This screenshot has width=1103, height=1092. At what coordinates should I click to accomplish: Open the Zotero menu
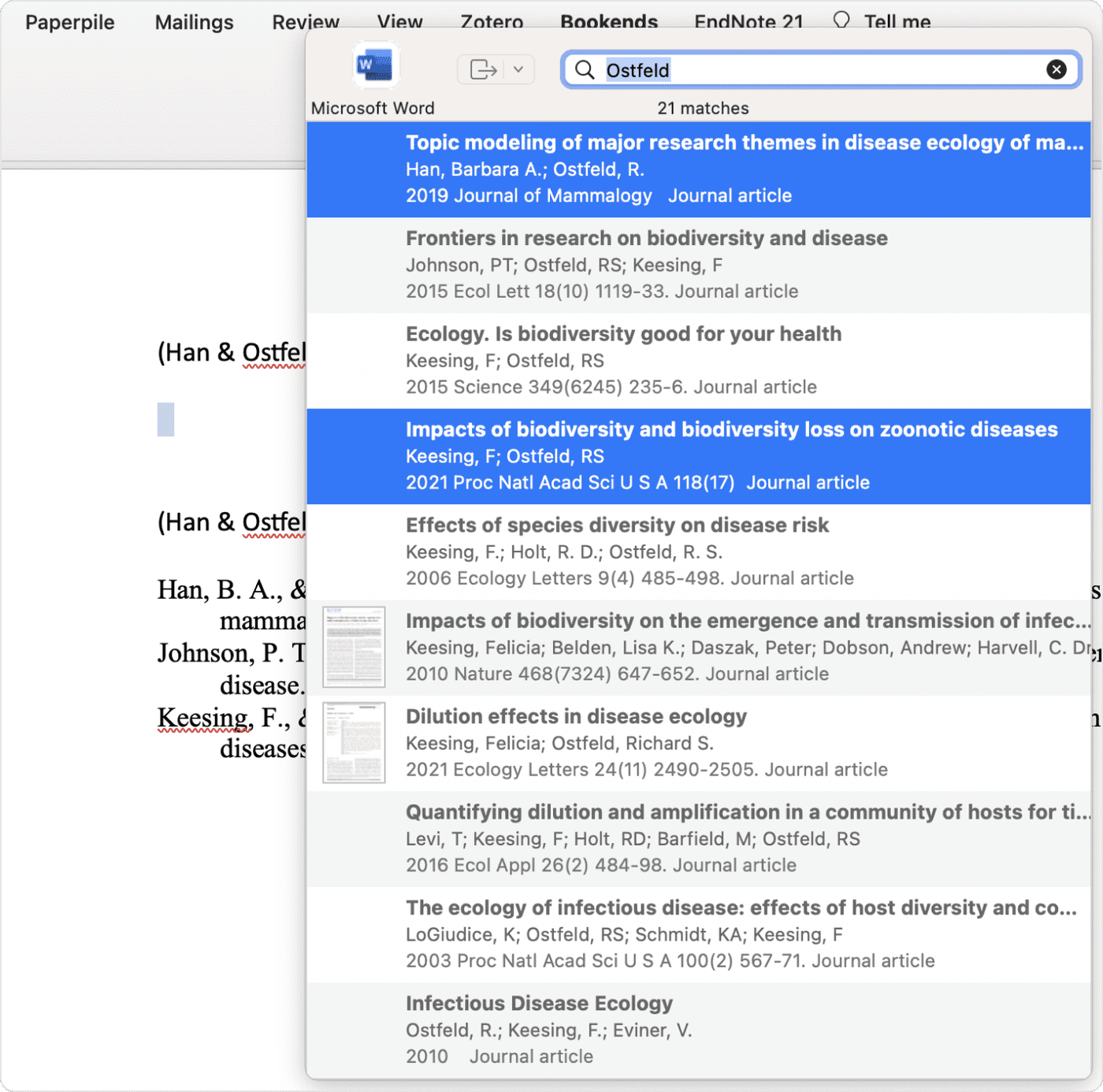click(491, 21)
